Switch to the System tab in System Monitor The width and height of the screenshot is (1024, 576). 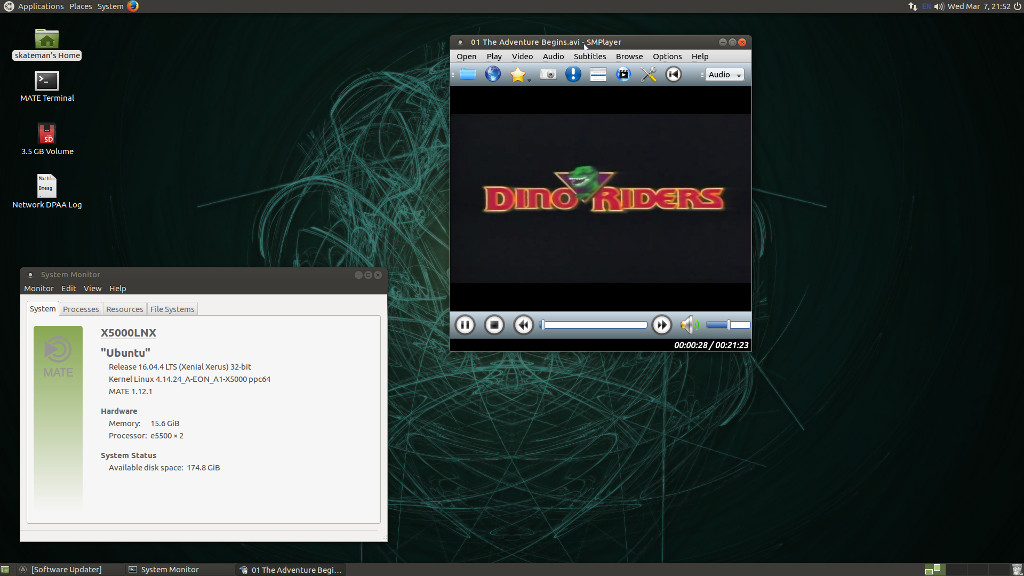pos(42,309)
